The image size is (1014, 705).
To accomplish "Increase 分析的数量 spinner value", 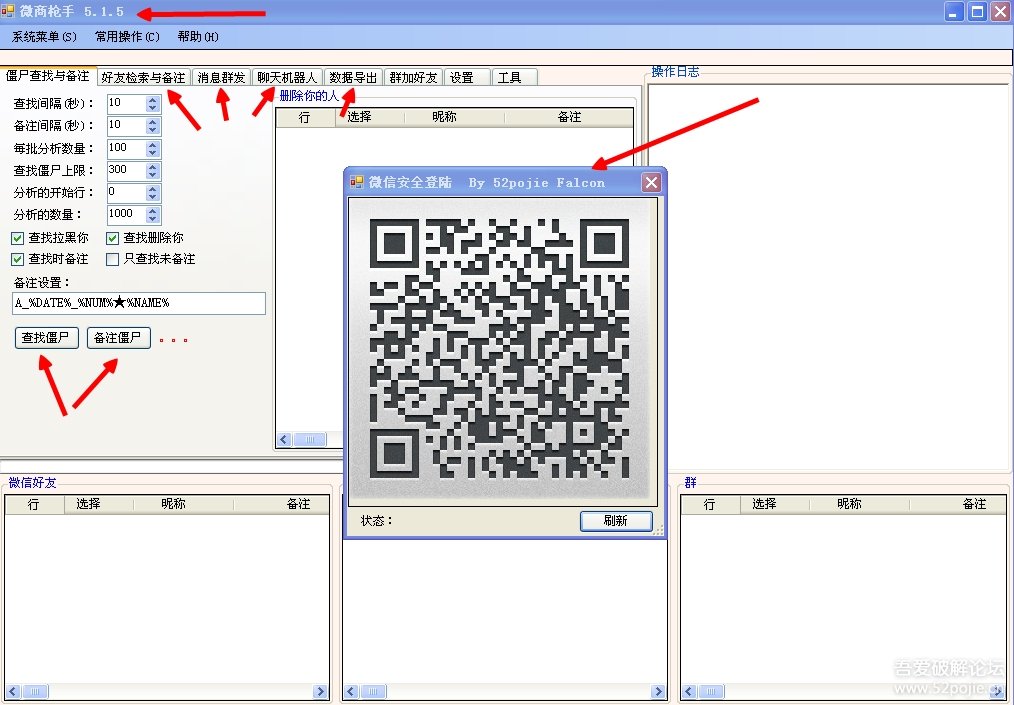I will click(153, 211).
